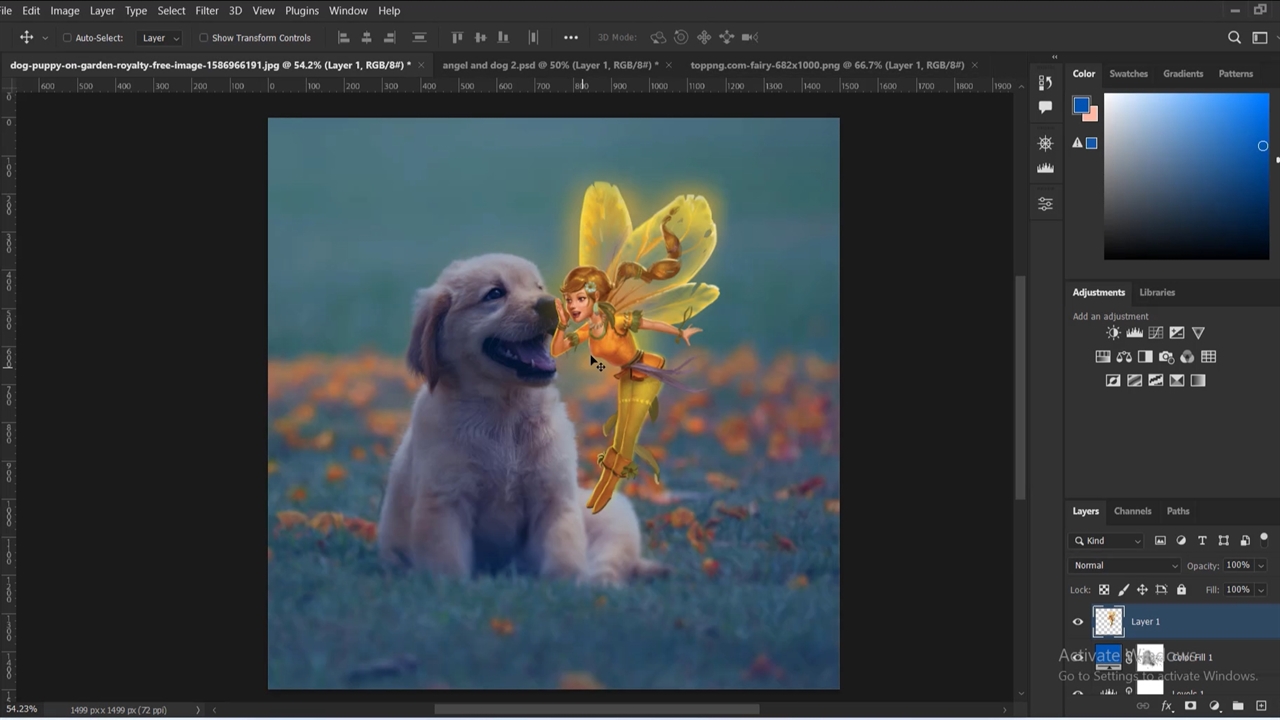1280x720 pixels.
Task: Open the Normal blend mode dropdown
Action: (x=1125, y=566)
